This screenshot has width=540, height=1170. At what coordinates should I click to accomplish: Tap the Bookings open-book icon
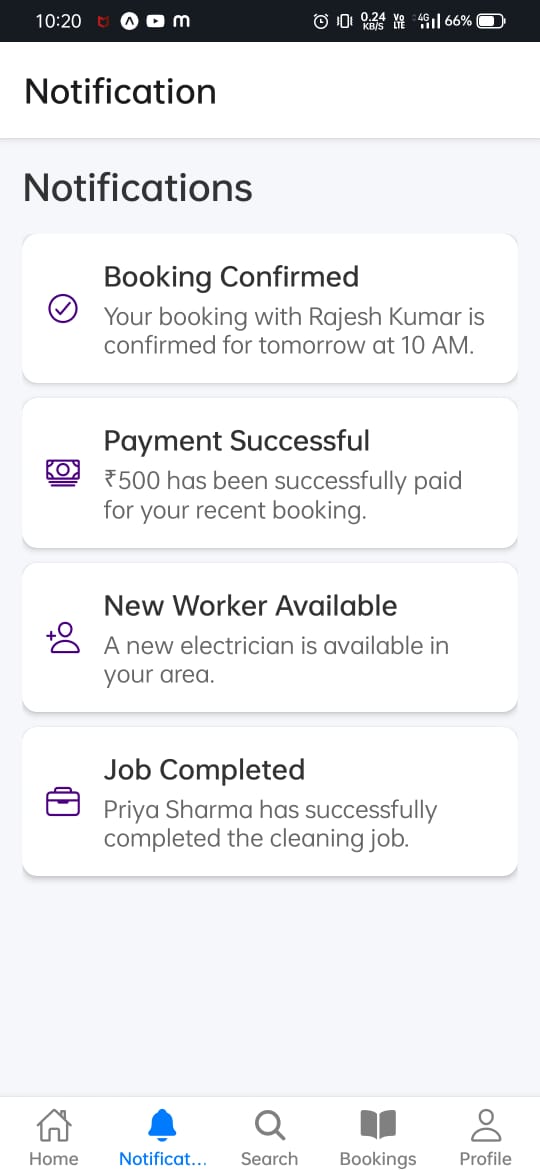[378, 1125]
